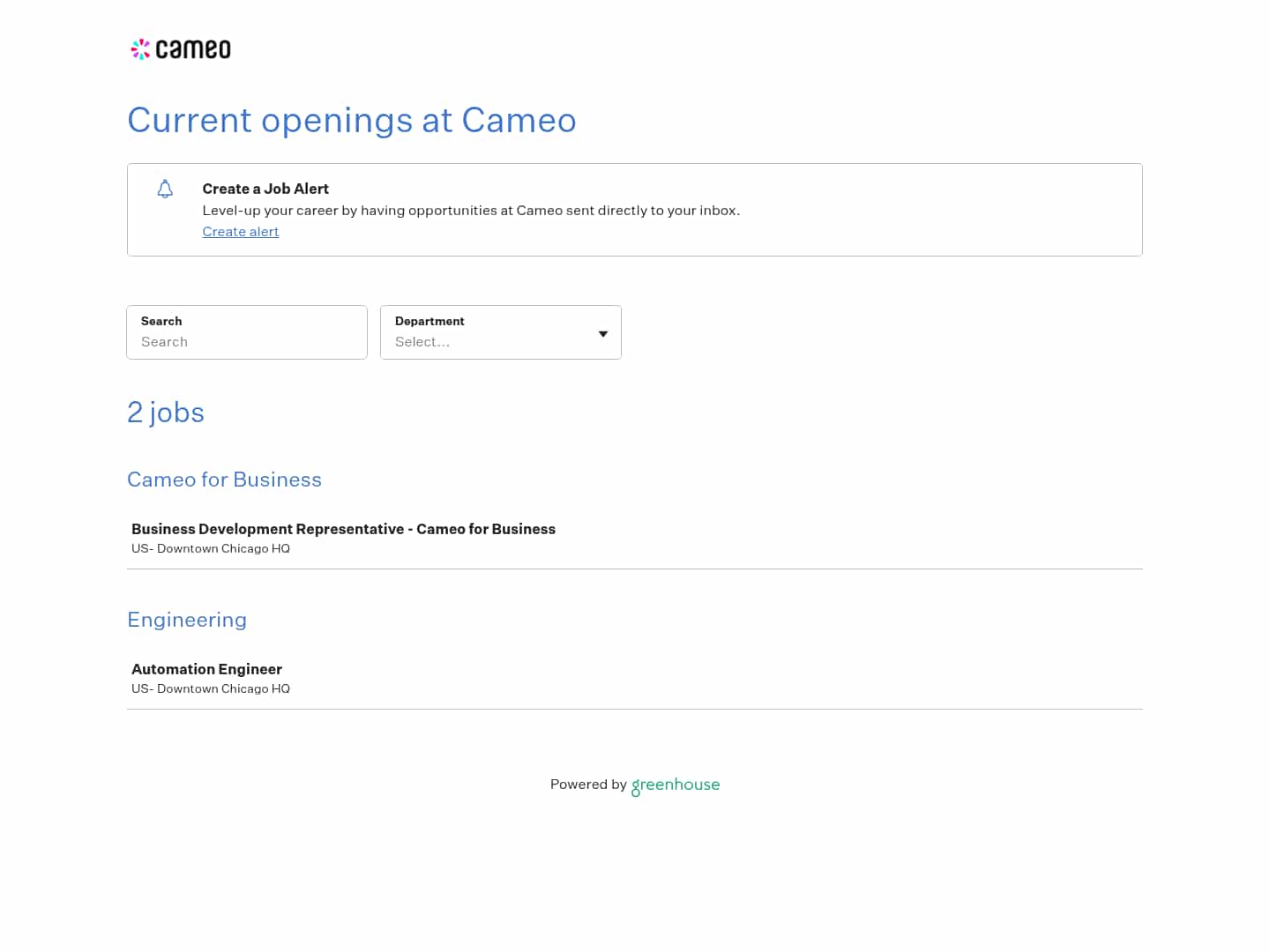
Task: Click the 'Create alert' link
Action: click(x=240, y=232)
